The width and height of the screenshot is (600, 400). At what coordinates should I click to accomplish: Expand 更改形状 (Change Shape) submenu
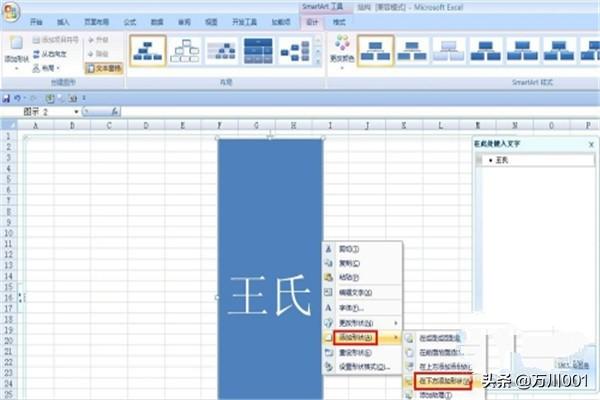click(362, 323)
